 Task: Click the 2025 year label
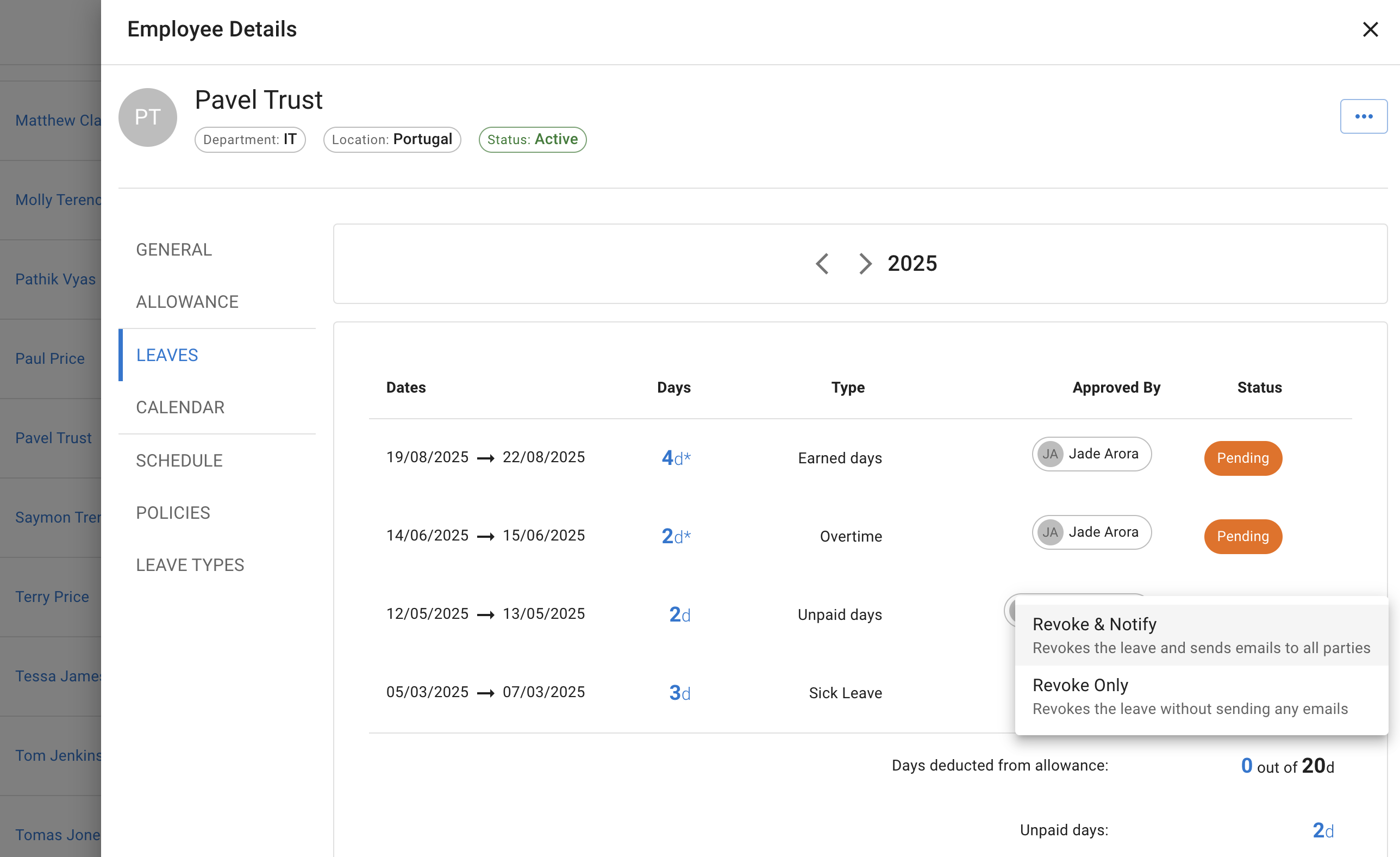click(x=912, y=263)
